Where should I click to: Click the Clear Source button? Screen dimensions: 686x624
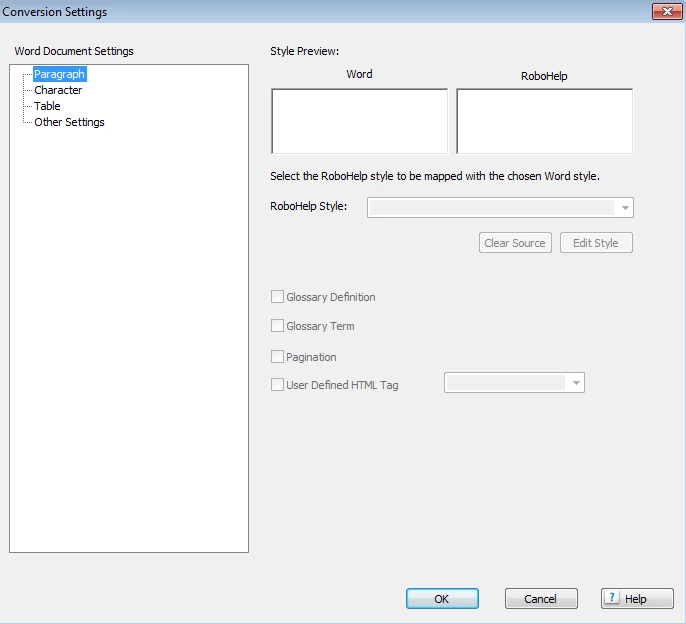coord(515,243)
